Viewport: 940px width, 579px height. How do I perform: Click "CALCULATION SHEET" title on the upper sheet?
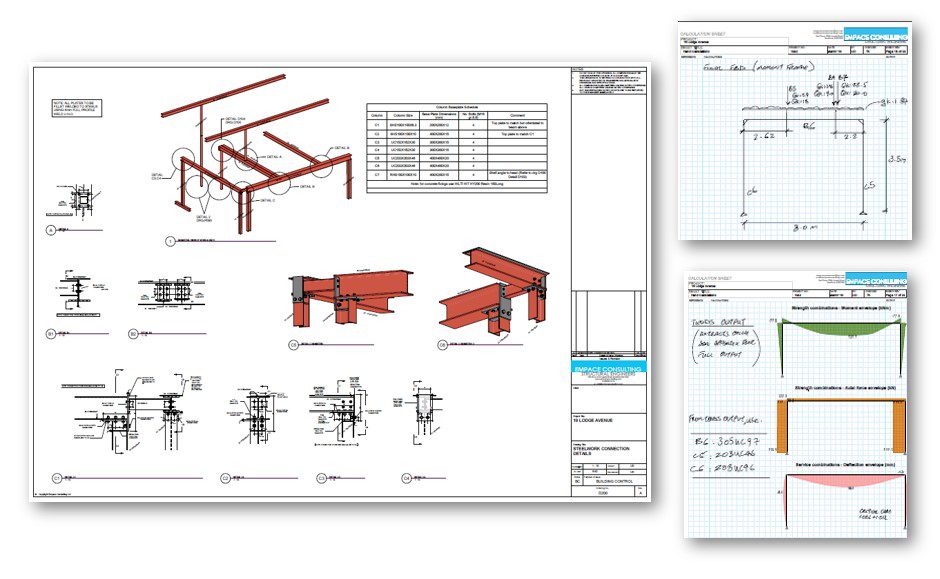pyautogui.click(x=701, y=34)
